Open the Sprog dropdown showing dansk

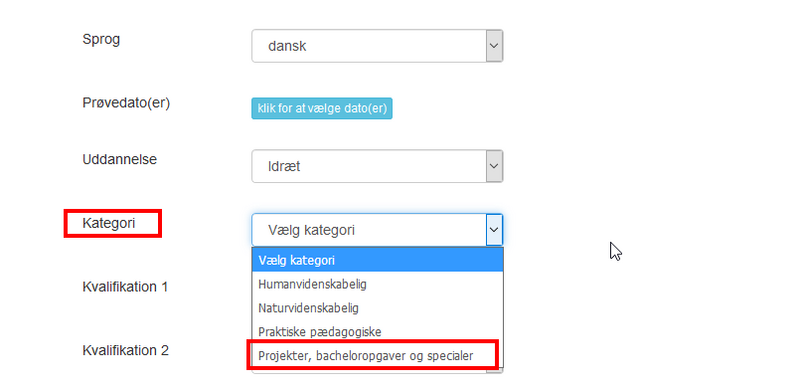tap(377, 46)
